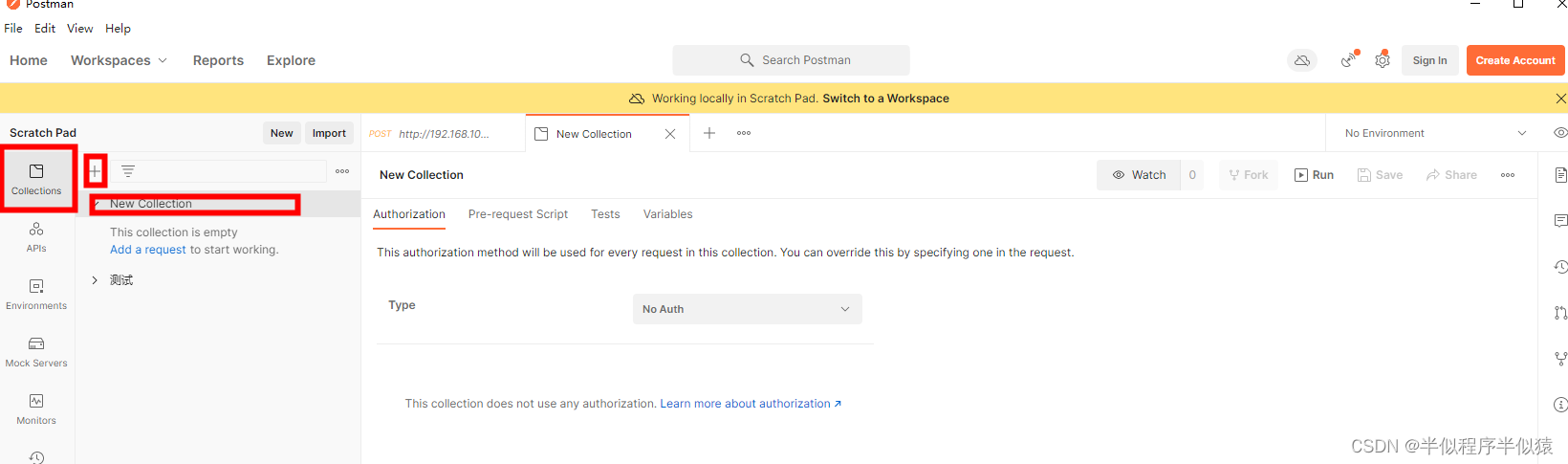This screenshot has height=464, width=1568.
Task: Open the satellite capture requests icon
Action: 1349,59
